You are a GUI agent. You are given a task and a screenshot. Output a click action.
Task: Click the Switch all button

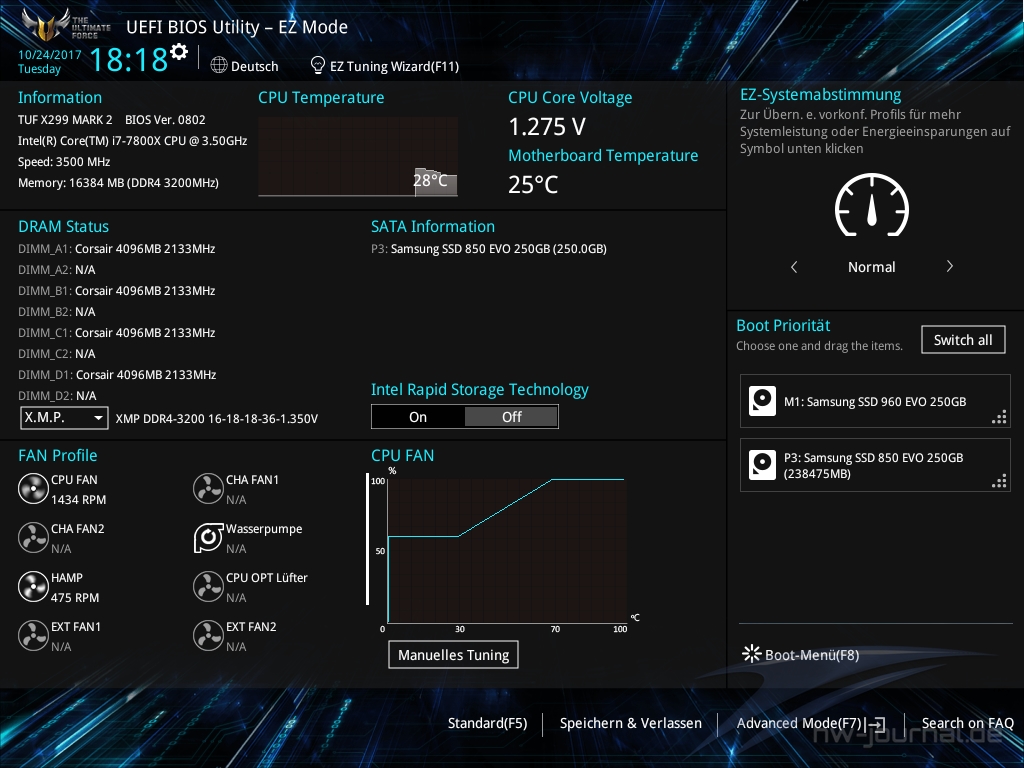click(x=963, y=340)
